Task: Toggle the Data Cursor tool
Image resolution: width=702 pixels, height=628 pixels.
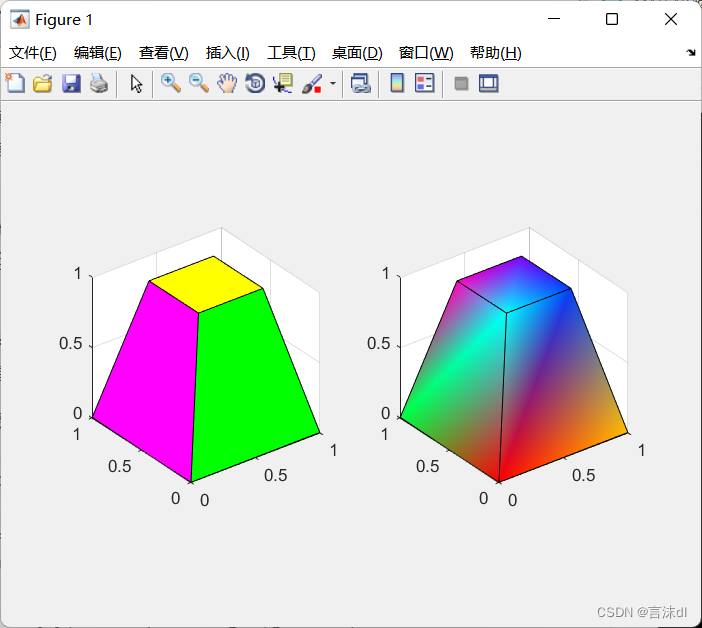Action: [x=283, y=84]
